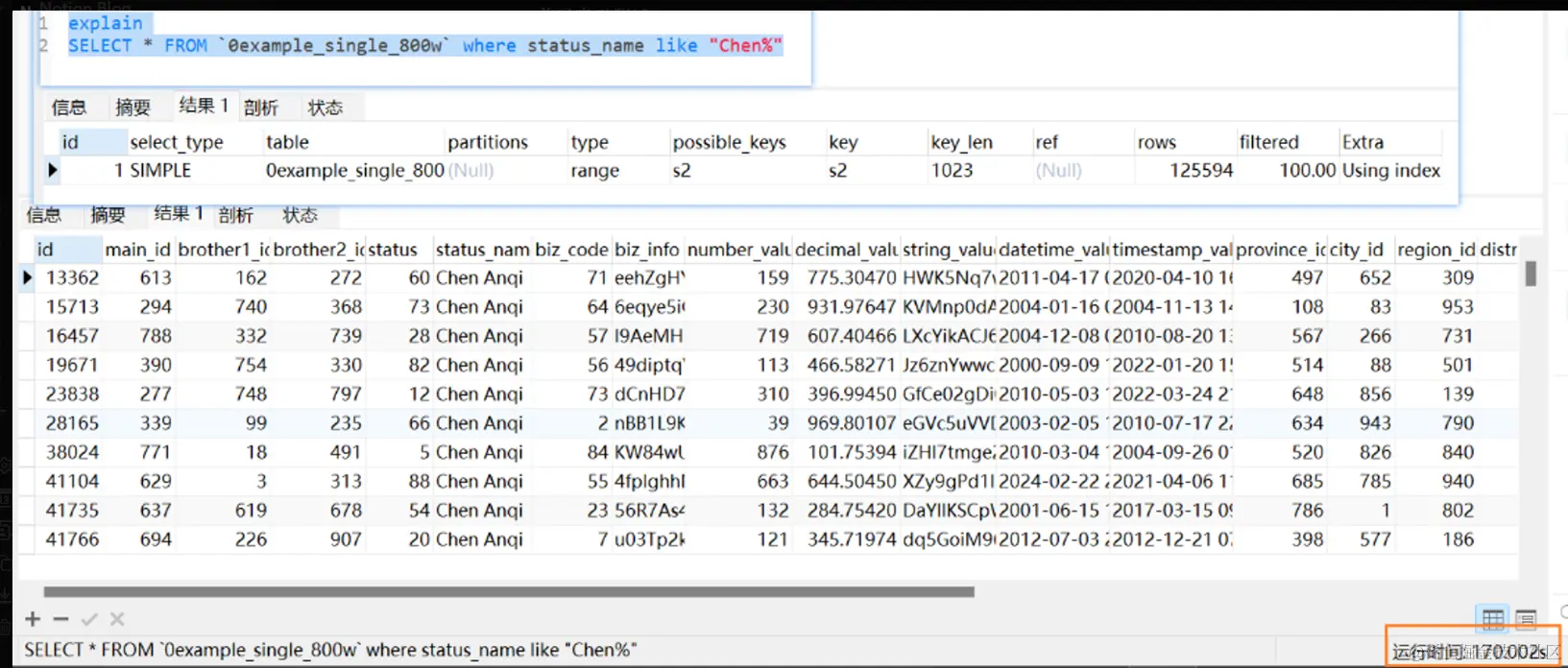Image resolution: width=1568 pixels, height=668 pixels.
Task: Open 剖析 tab above the data grid
Action: (236, 215)
